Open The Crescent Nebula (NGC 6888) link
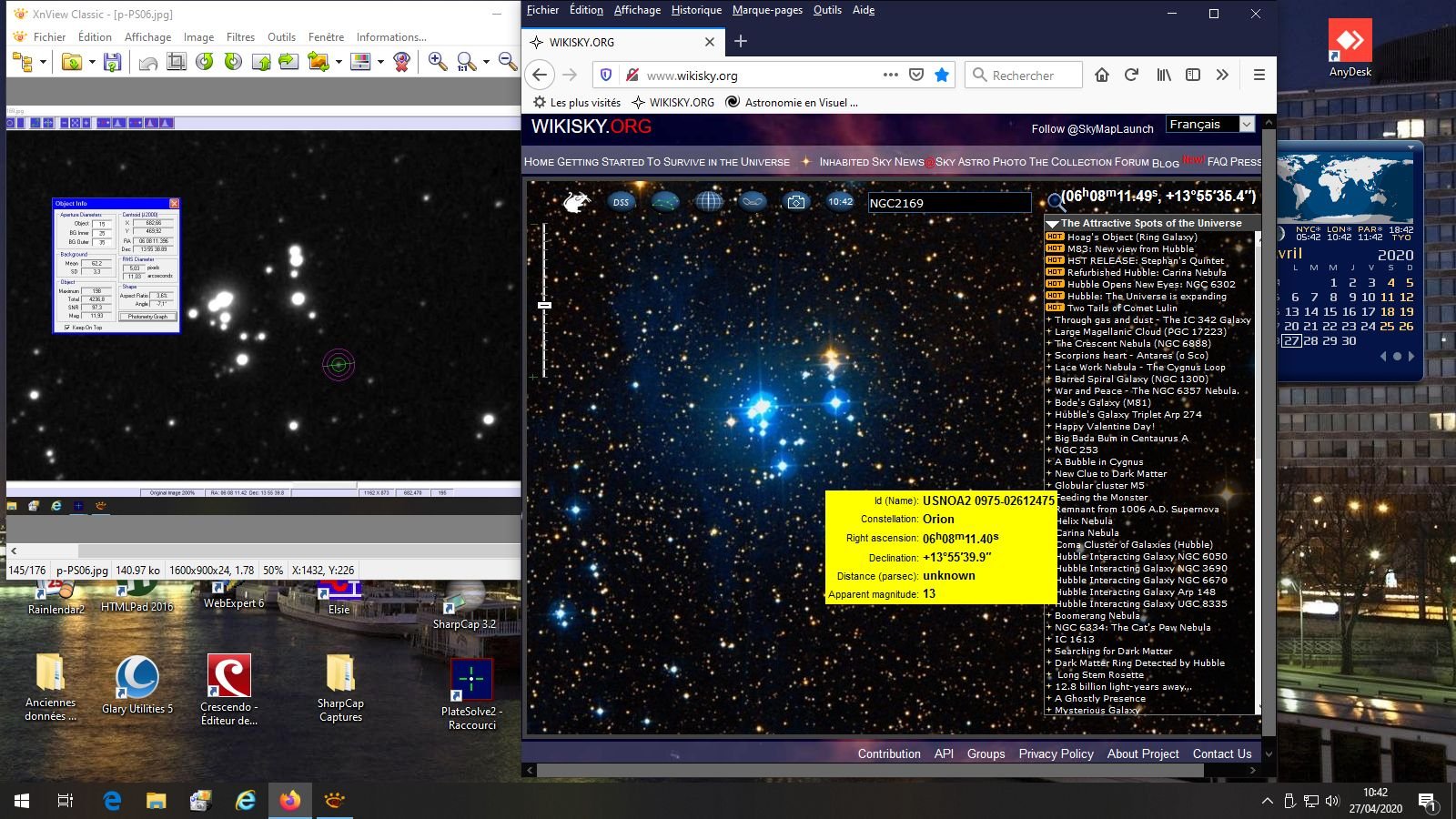Screen dimensions: 1456x819 [x=1132, y=343]
